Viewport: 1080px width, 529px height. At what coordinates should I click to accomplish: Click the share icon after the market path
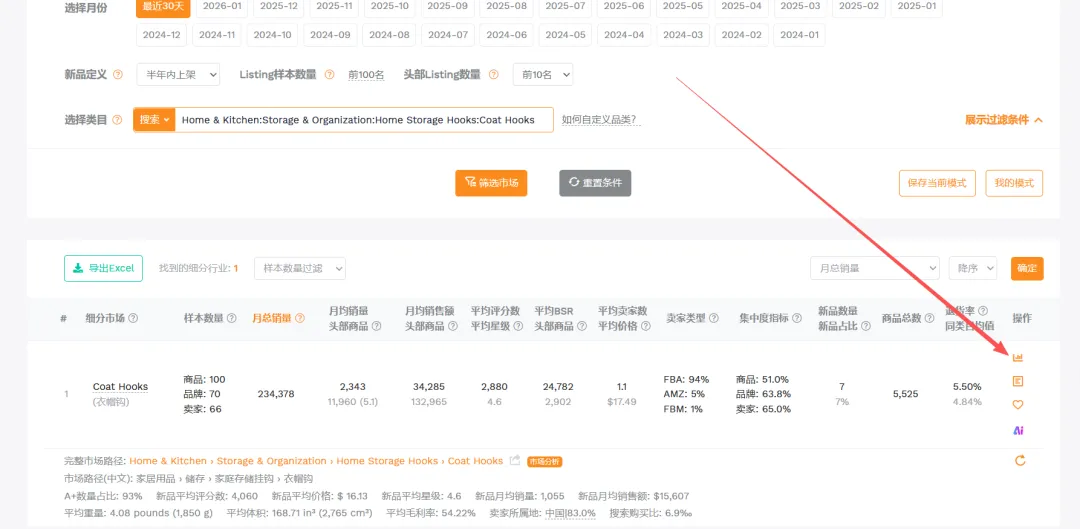pyautogui.click(x=515, y=461)
